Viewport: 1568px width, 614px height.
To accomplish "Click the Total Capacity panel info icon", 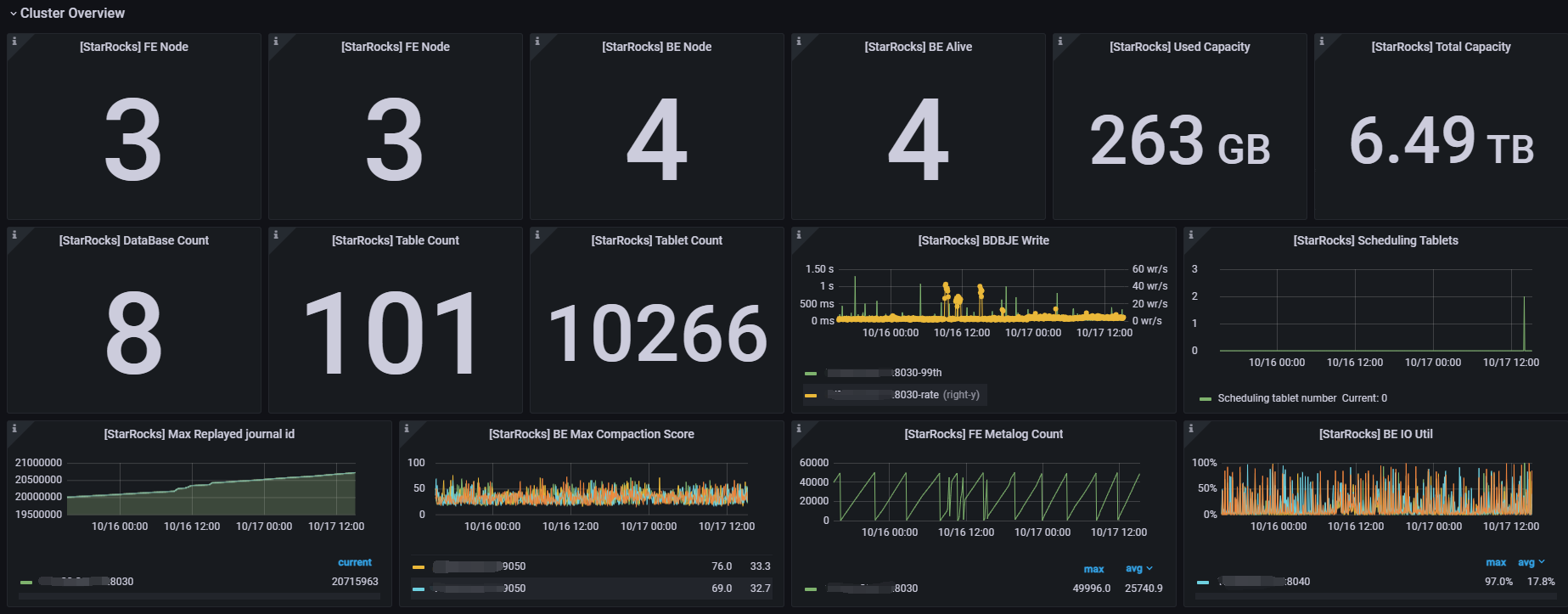I will (1321, 41).
